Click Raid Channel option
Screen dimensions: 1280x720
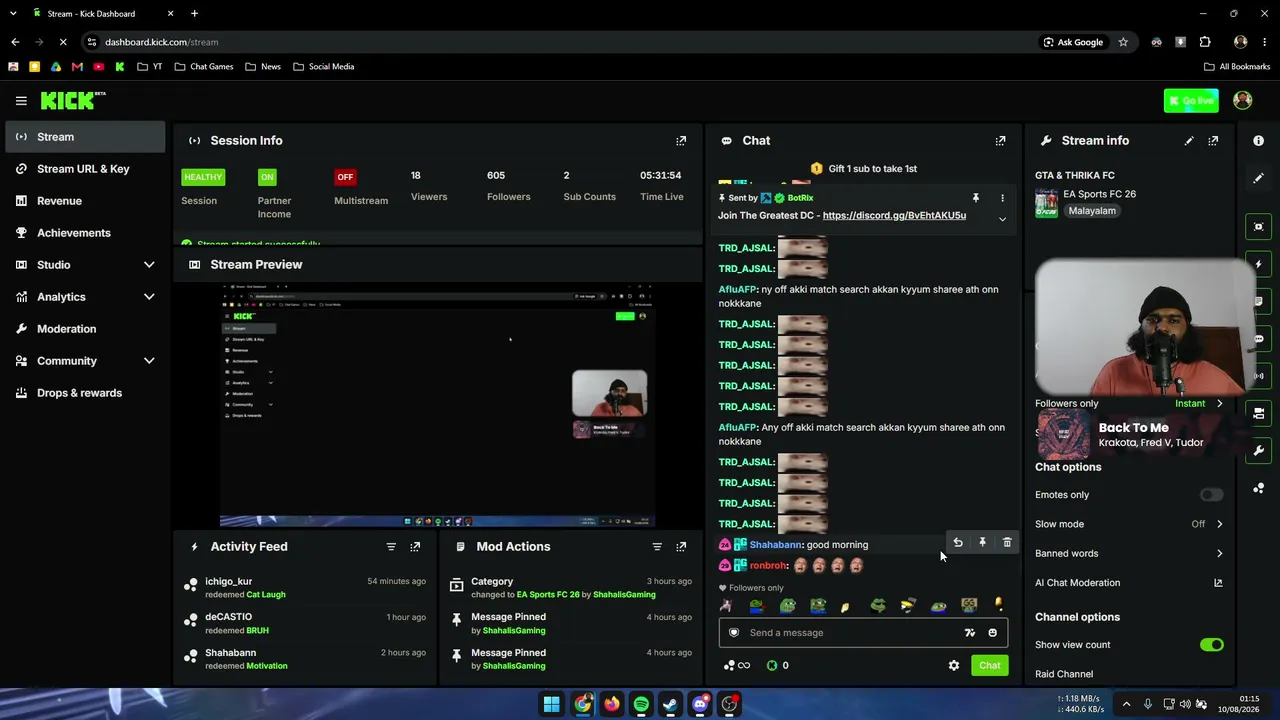click(x=1064, y=674)
